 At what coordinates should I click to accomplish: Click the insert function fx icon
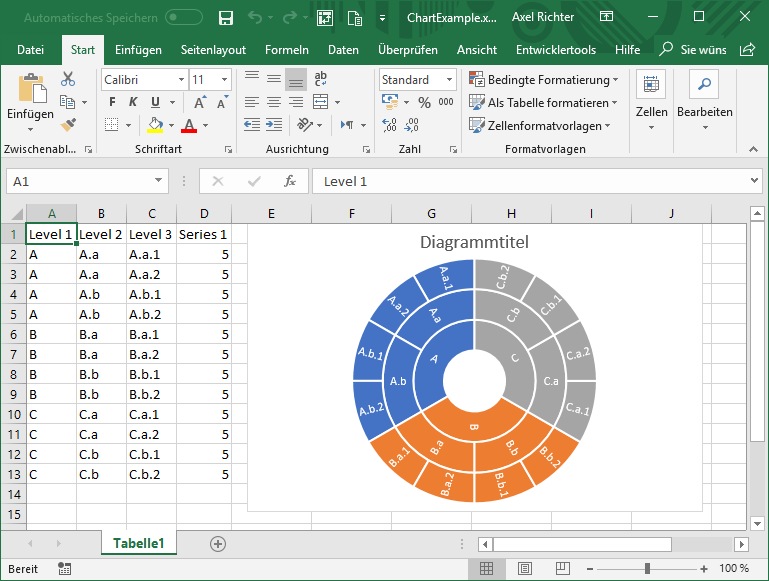pos(290,181)
